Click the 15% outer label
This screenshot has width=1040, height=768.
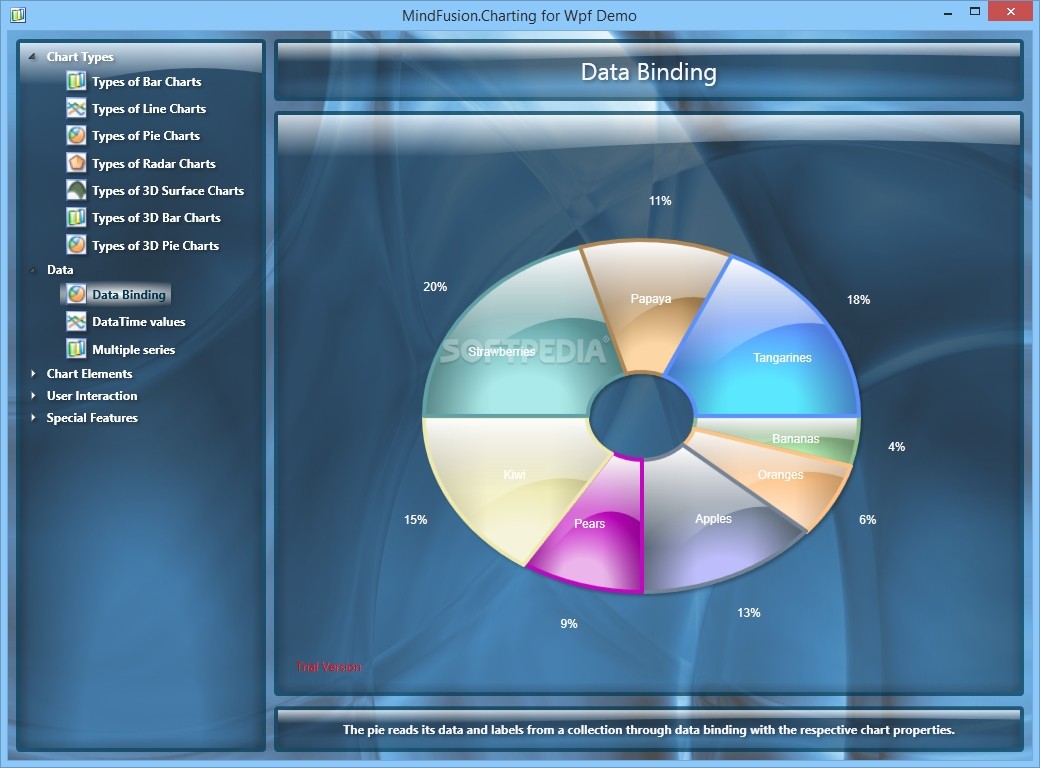click(416, 520)
